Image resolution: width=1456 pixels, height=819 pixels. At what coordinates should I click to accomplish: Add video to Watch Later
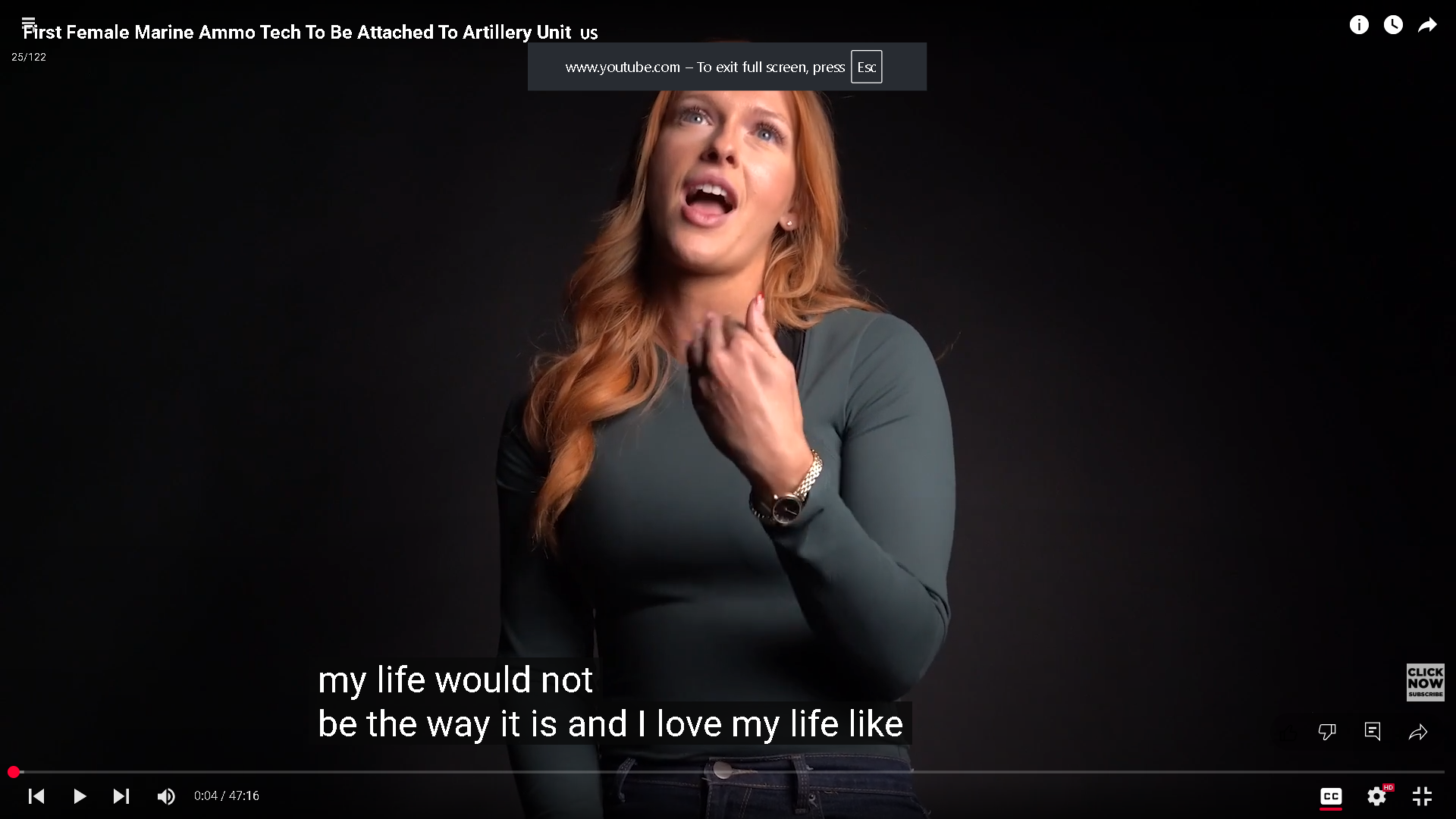pos(1393,25)
